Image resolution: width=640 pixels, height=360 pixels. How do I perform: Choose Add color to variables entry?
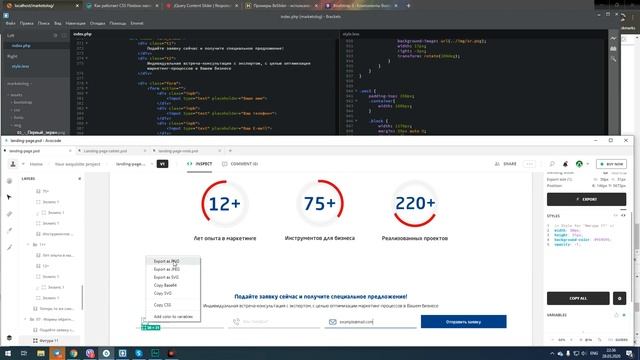click(x=173, y=317)
